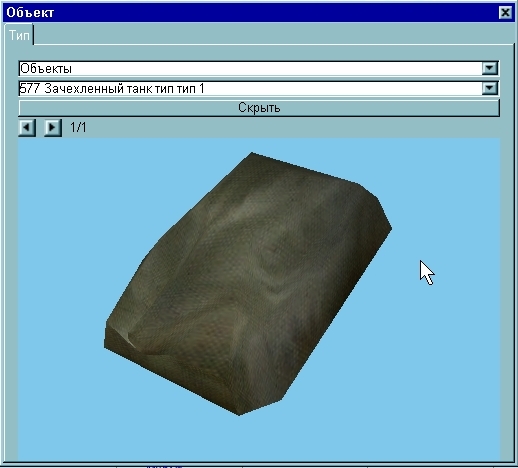Click the Объект title text label
The width and height of the screenshot is (518, 468).
[30, 13]
